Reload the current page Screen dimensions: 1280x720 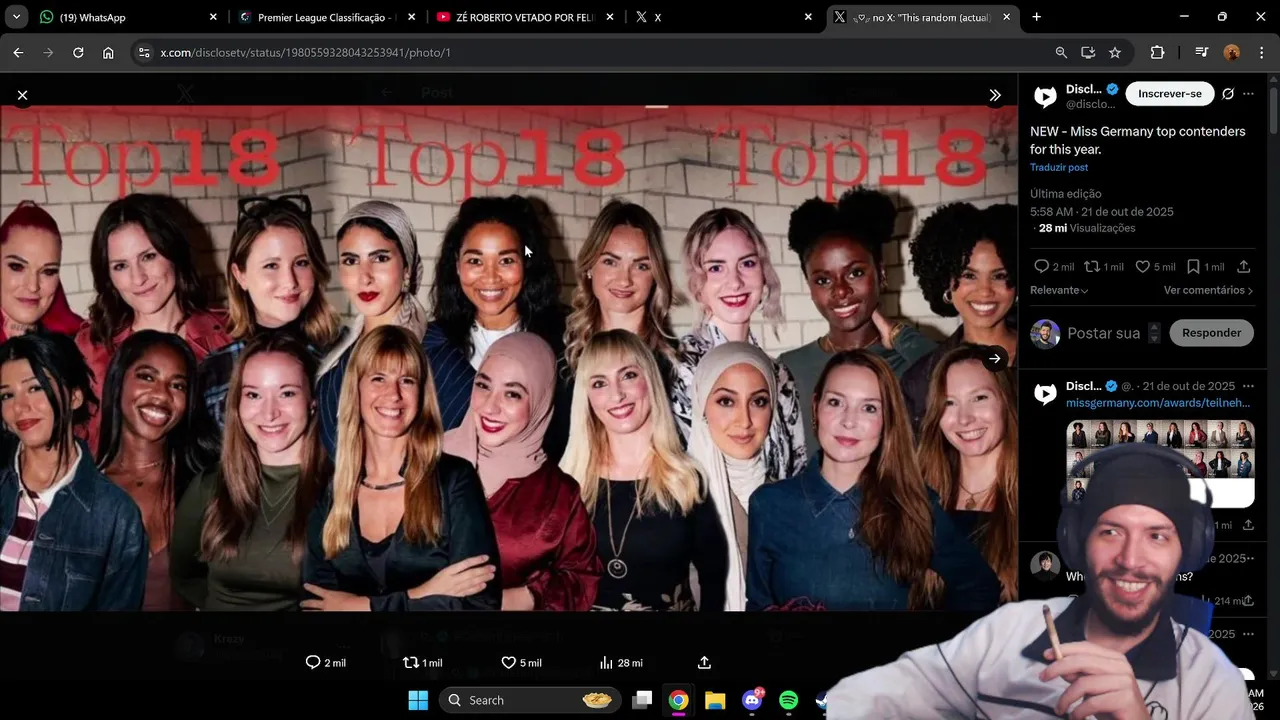tap(78, 52)
